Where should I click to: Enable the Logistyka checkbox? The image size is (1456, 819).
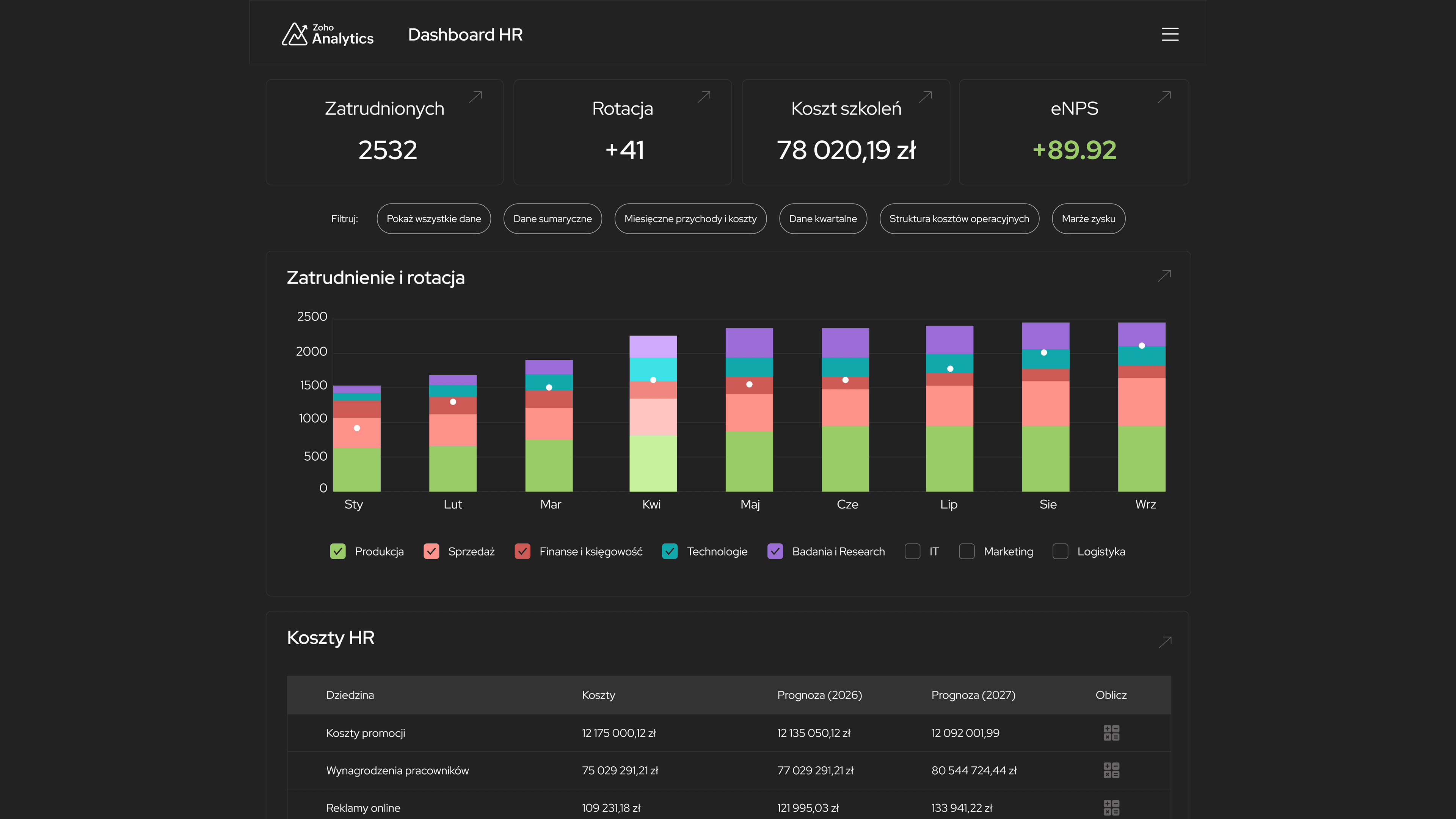[x=1061, y=551]
